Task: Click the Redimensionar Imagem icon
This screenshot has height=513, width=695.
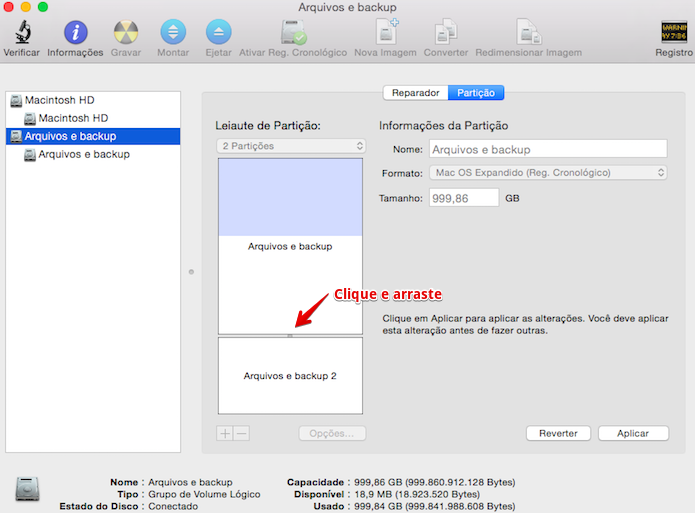Action: (528, 32)
